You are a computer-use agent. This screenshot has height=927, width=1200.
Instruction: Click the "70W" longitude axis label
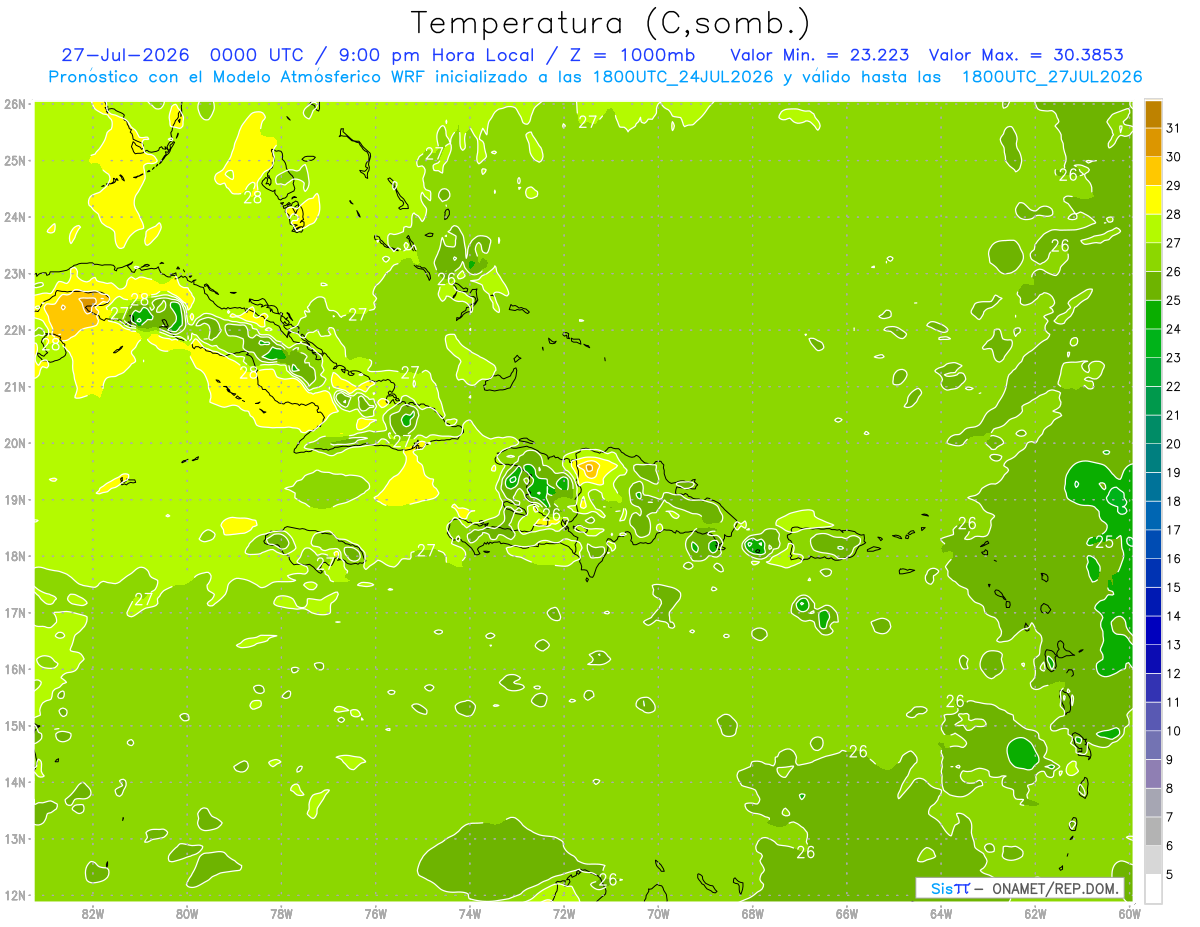(x=658, y=913)
